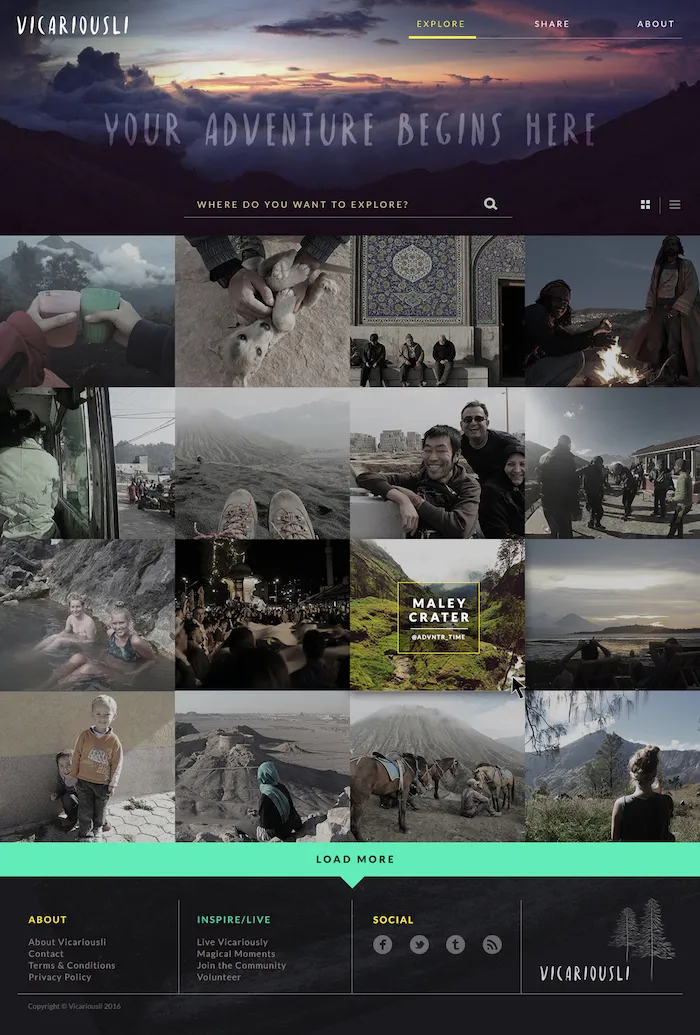The height and width of the screenshot is (1035, 700).
Task: Click the Load More button
Action: click(x=350, y=859)
